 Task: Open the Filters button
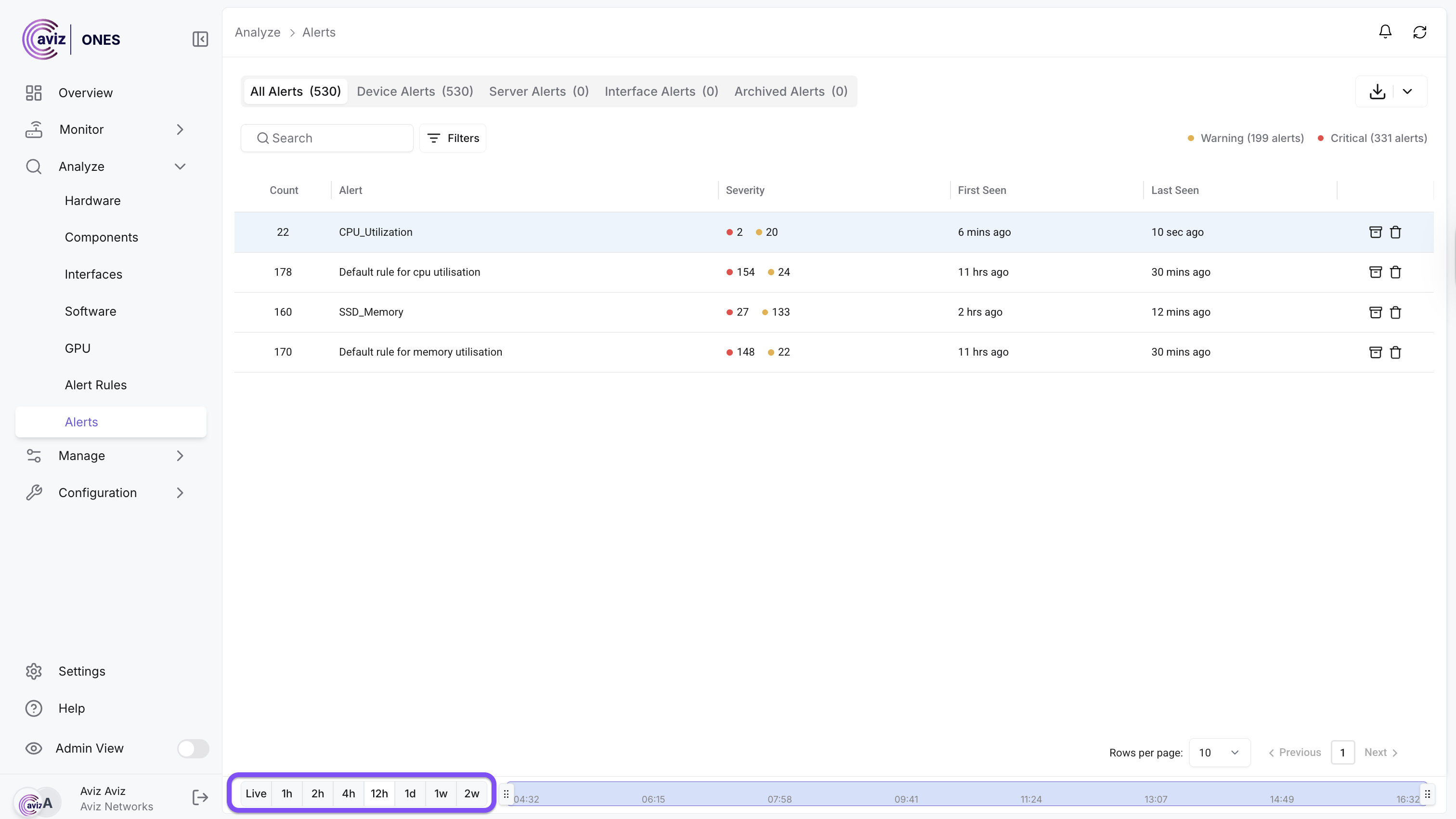tap(453, 138)
